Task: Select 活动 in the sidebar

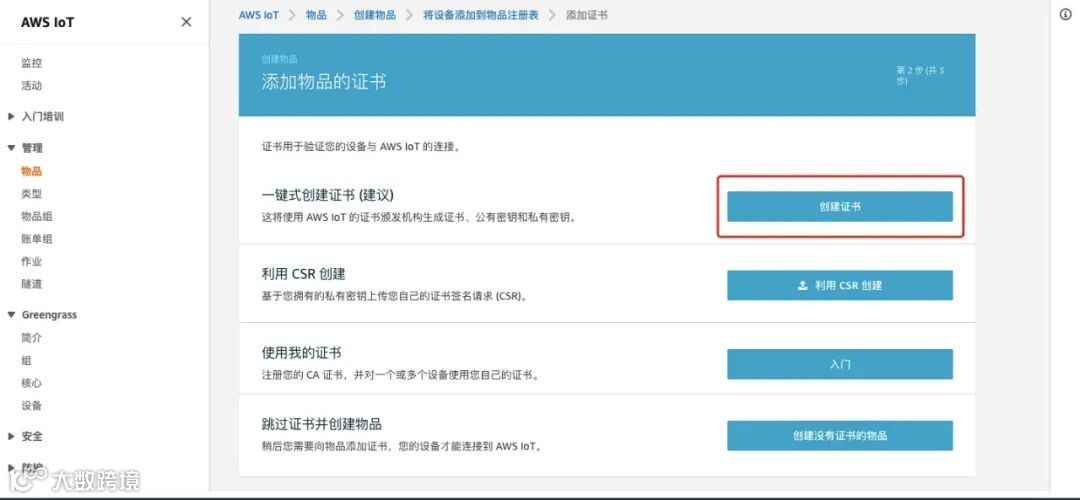Action: tap(32, 85)
